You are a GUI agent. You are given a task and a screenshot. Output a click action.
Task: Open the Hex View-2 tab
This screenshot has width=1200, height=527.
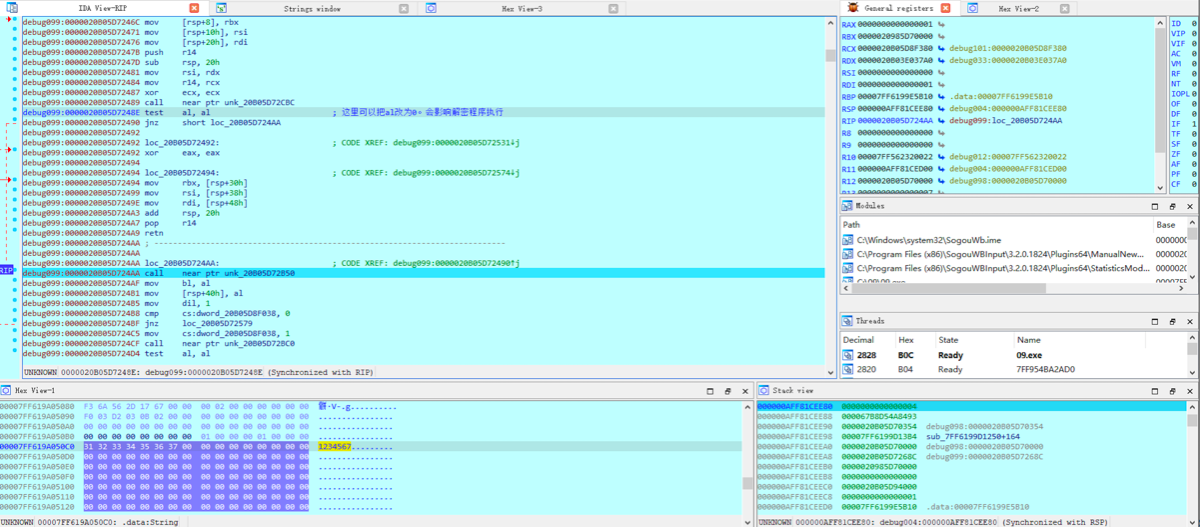pyautogui.click(x=1019, y=8)
